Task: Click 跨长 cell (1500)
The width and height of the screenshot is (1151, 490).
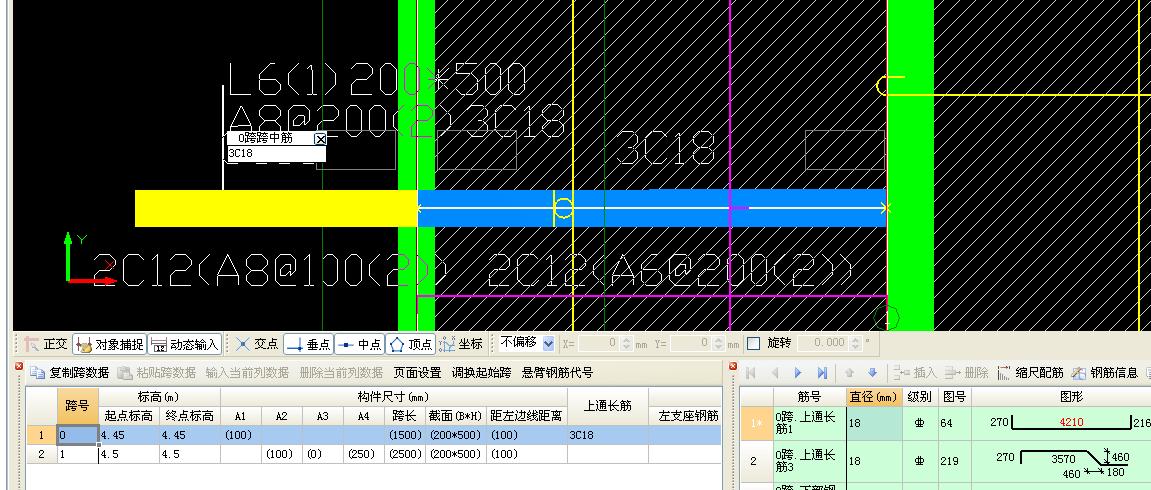Action: (405, 435)
